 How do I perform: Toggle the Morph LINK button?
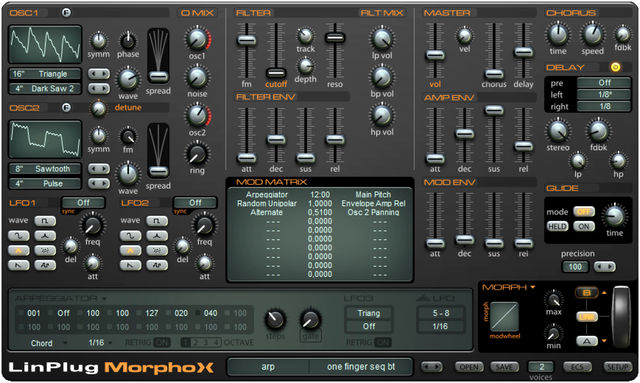click(x=587, y=317)
